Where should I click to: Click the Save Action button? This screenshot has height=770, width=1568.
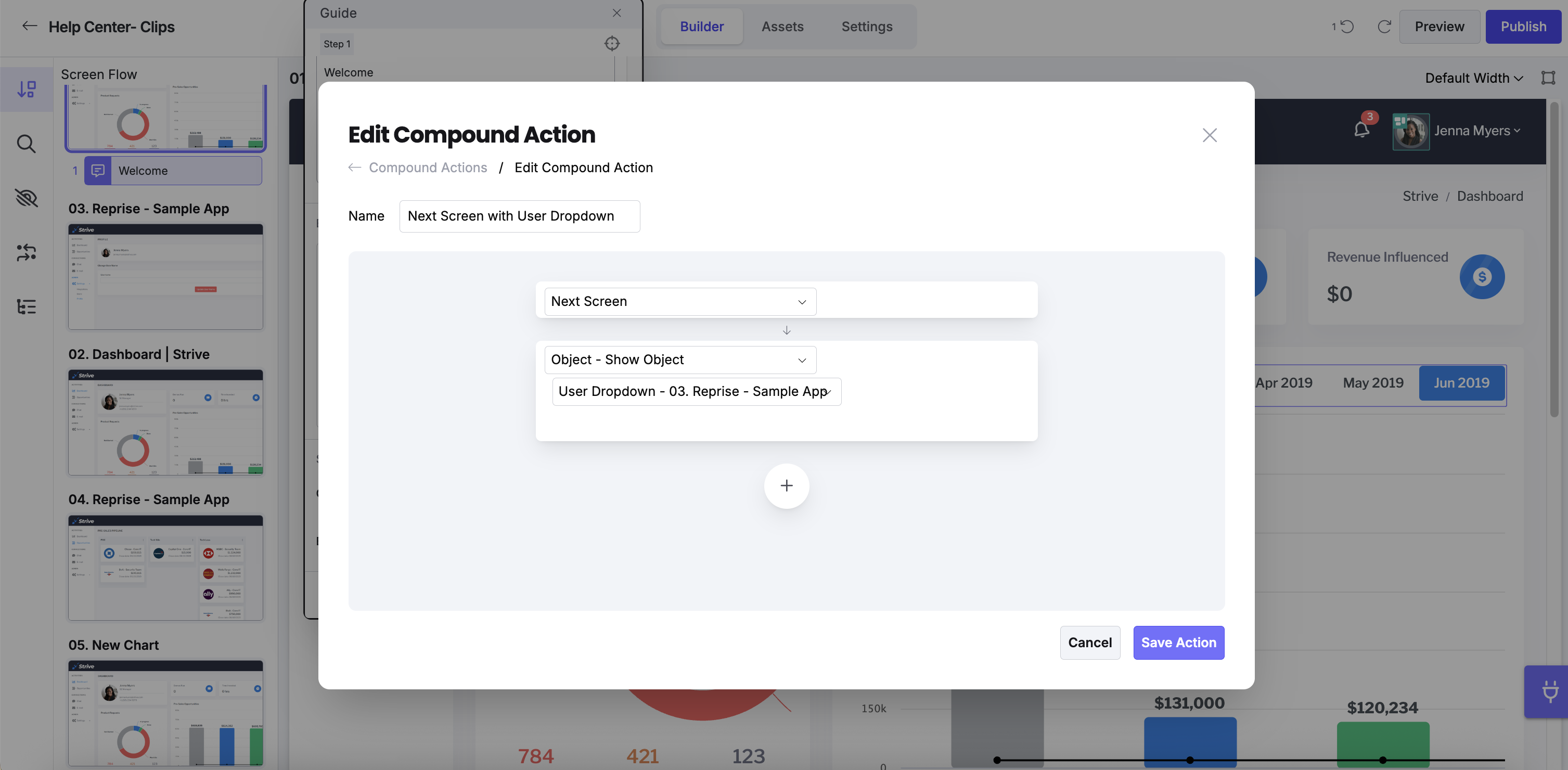tap(1178, 642)
